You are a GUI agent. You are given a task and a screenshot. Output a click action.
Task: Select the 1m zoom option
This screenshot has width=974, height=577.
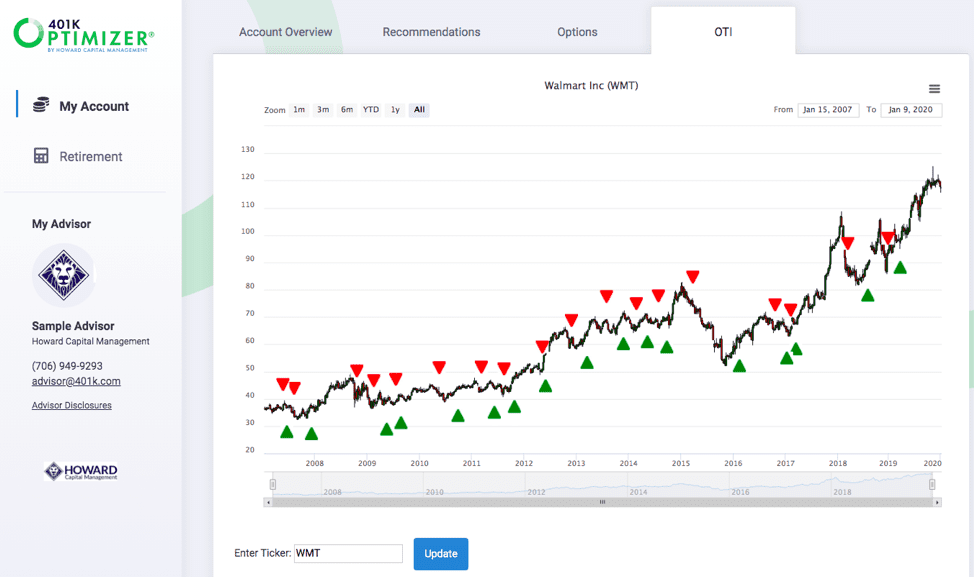tap(298, 110)
